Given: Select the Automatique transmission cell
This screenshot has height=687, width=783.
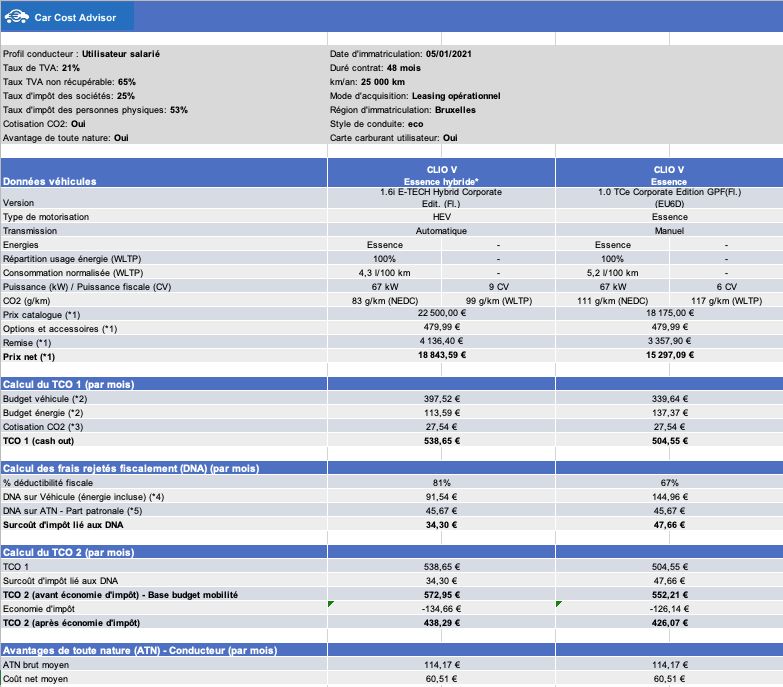Looking at the screenshot, I should [441, 231].
